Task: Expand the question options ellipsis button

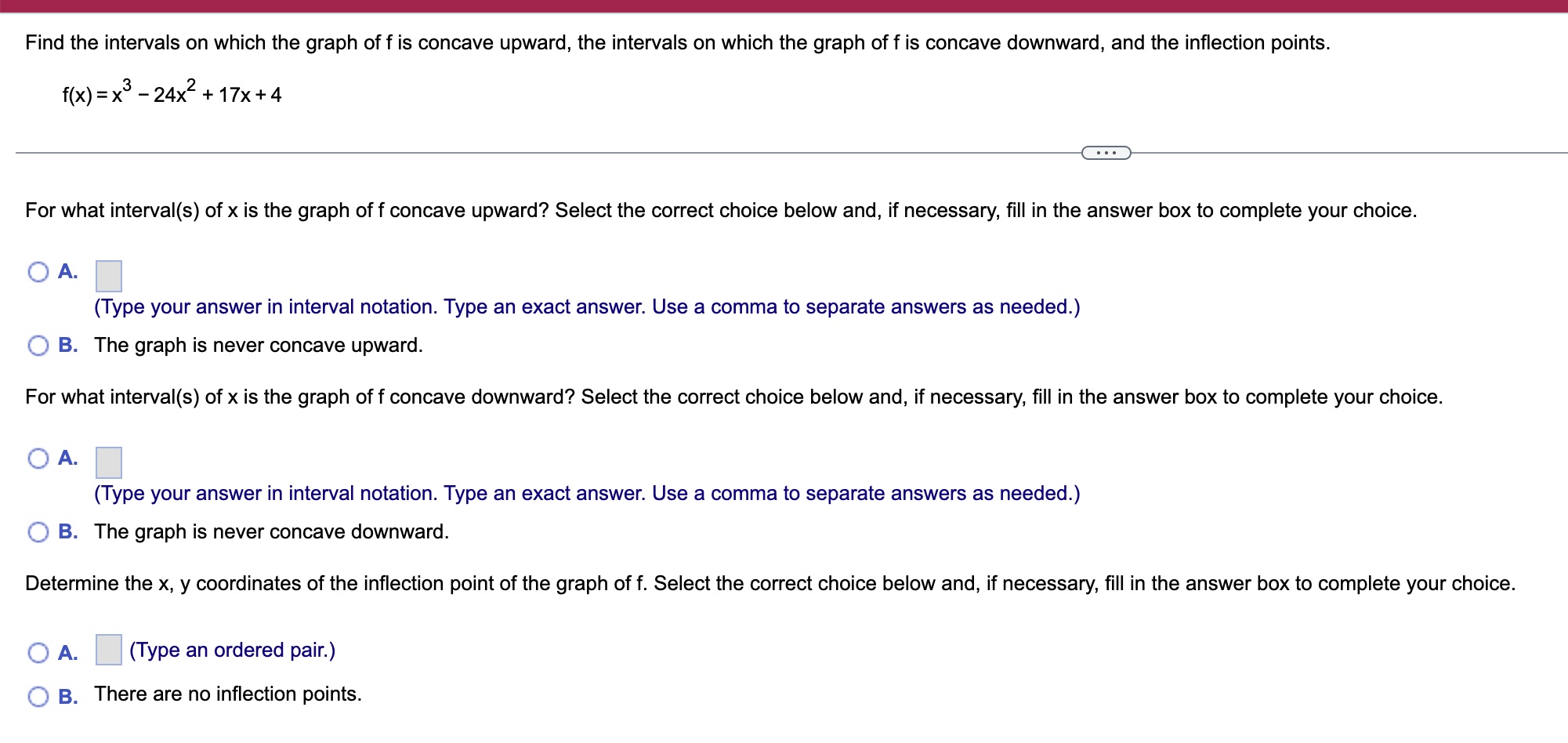Action: 1107,152
